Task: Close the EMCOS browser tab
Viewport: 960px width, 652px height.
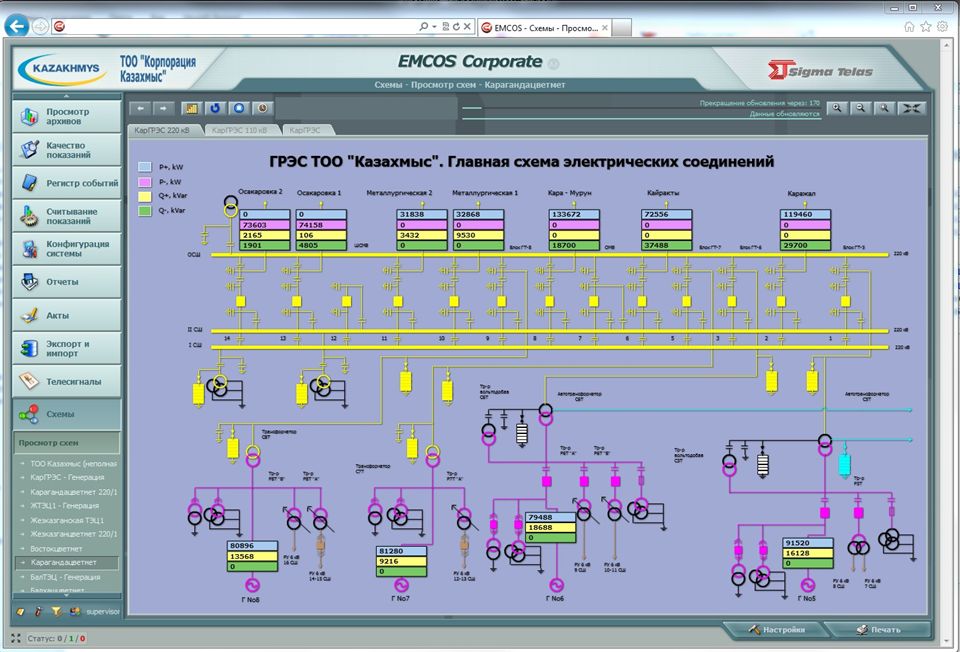Action: coord(605,28)
